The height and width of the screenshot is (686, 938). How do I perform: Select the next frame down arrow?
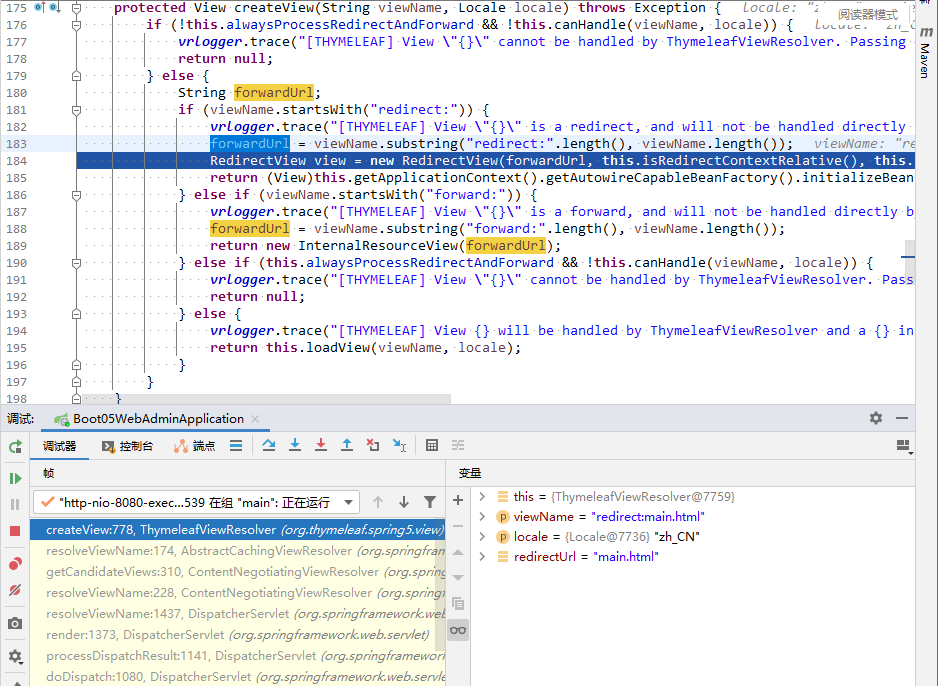(404, 502)
